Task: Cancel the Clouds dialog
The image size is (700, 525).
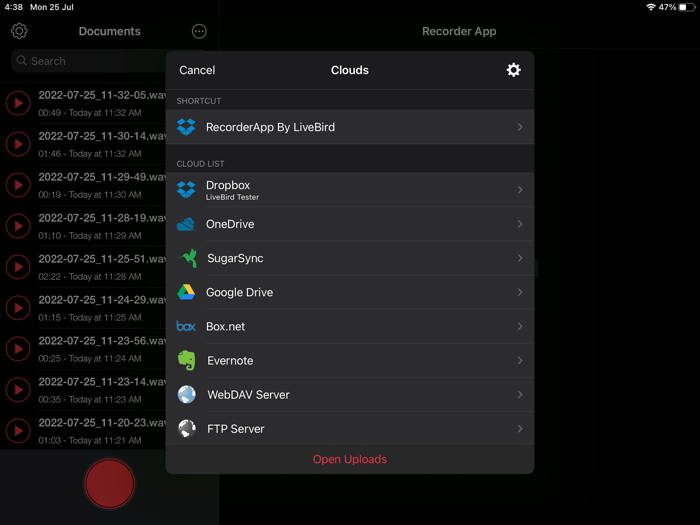Action: pyautogui.click(x=197, y=70)
